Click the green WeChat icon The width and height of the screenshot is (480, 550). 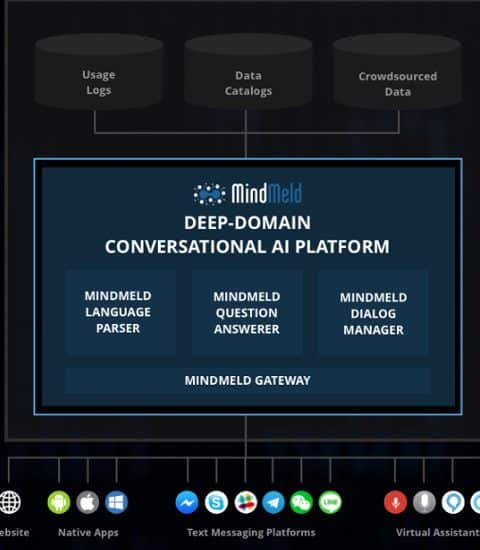click(301, 502)
